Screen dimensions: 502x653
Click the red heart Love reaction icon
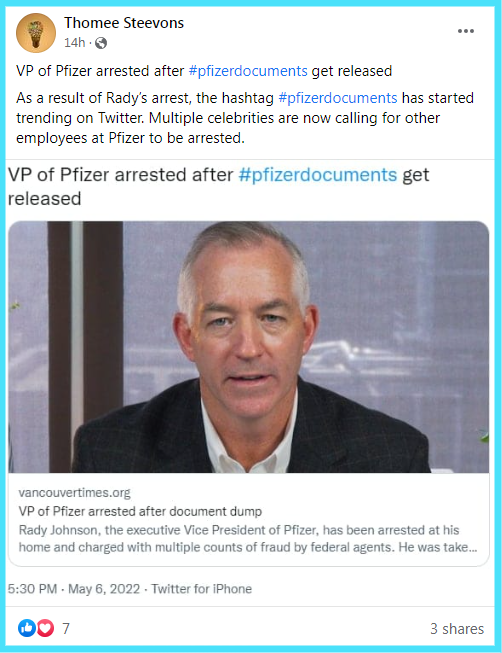[x=45, y=628]
